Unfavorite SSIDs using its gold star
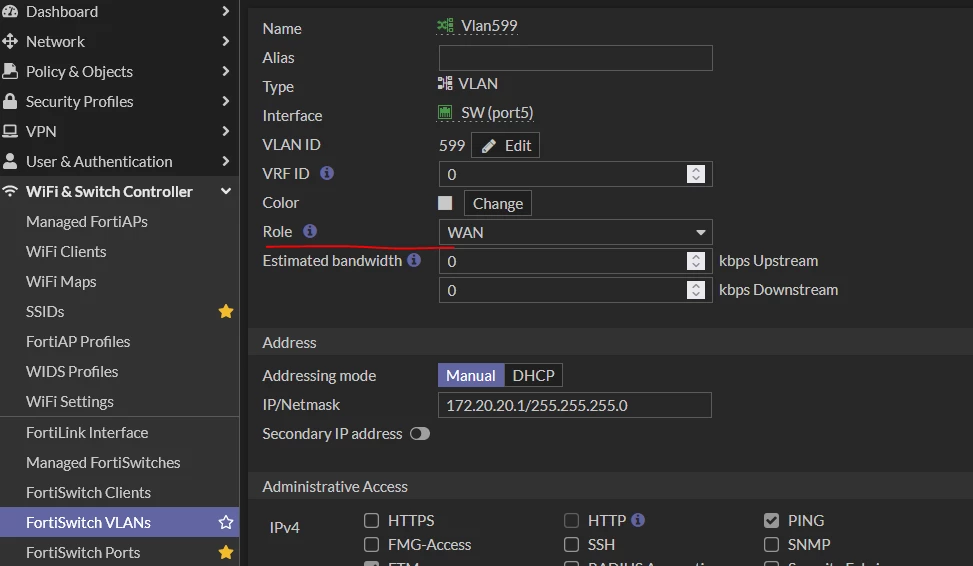The height and width of the screenshot is (566, 973). pos(226,311)
